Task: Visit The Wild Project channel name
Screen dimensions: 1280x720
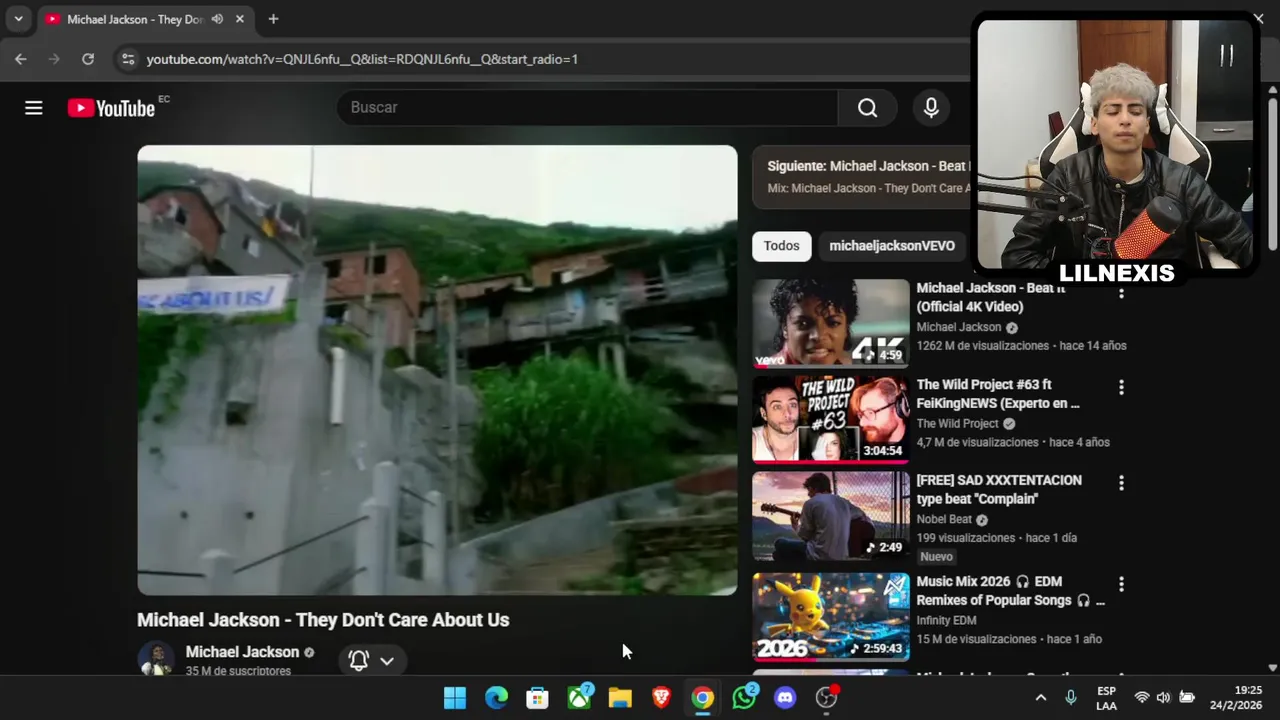Action: pos(958,424)
